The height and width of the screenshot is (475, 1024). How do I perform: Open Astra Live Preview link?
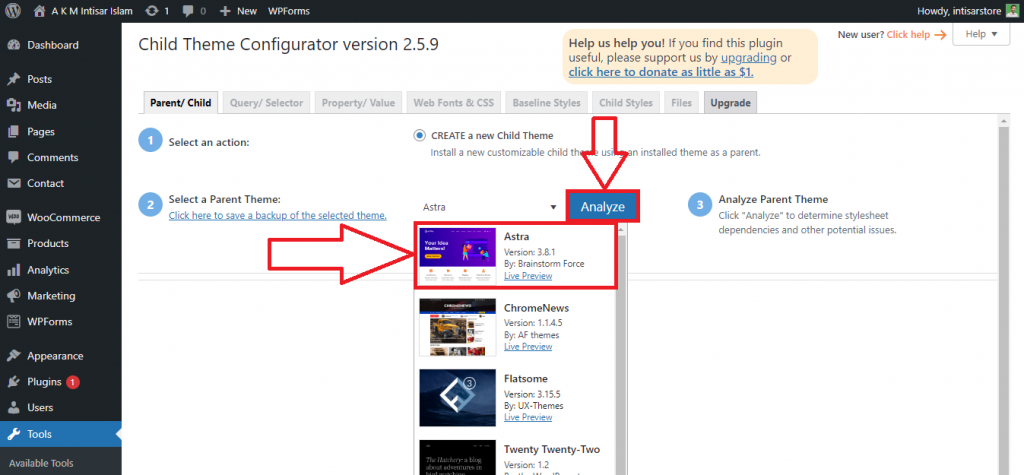(x=528, y=276)
